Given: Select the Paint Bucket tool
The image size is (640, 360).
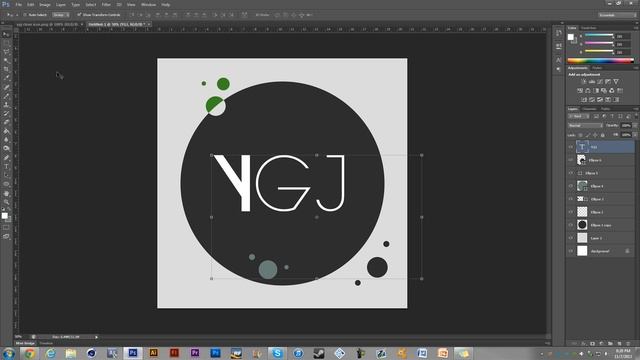Looking at the screenshot, I should click(x=6, y=131).
